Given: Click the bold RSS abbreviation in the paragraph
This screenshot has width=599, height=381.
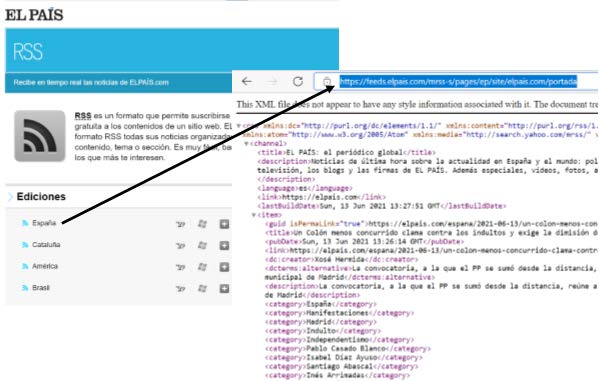Looking at the screenshot, I should (83, 115).
